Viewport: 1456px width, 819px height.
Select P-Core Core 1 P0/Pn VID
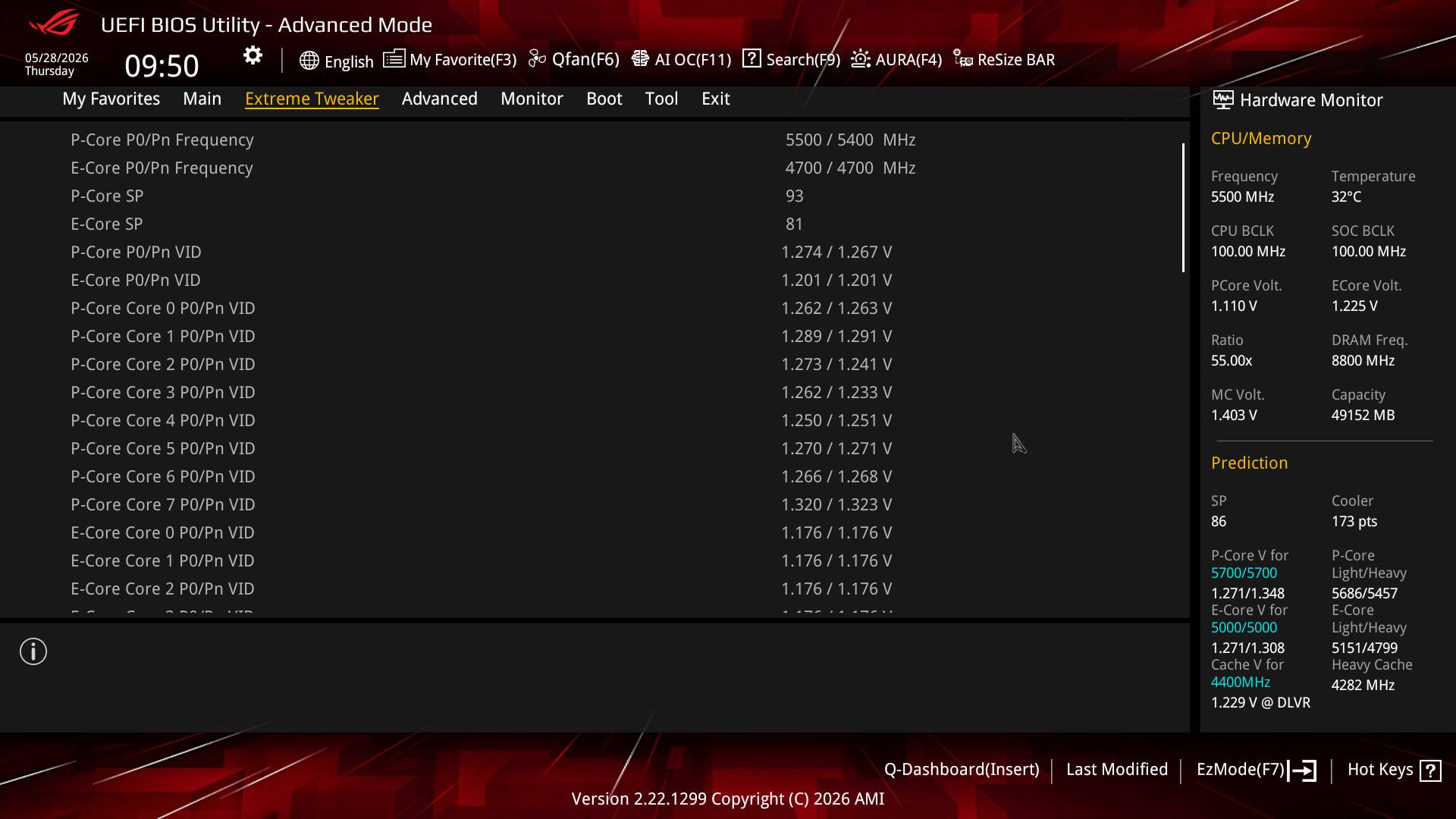click(x=591, y=337)
